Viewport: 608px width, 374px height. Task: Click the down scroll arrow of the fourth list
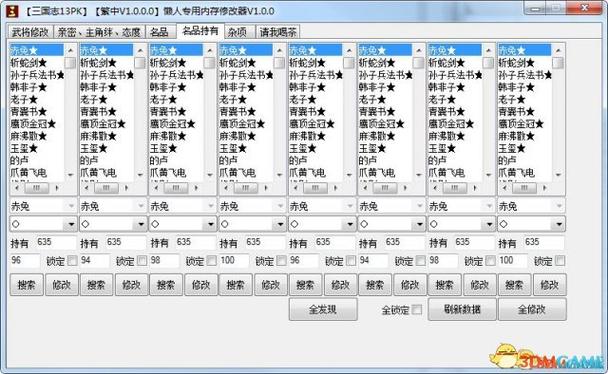279,175
